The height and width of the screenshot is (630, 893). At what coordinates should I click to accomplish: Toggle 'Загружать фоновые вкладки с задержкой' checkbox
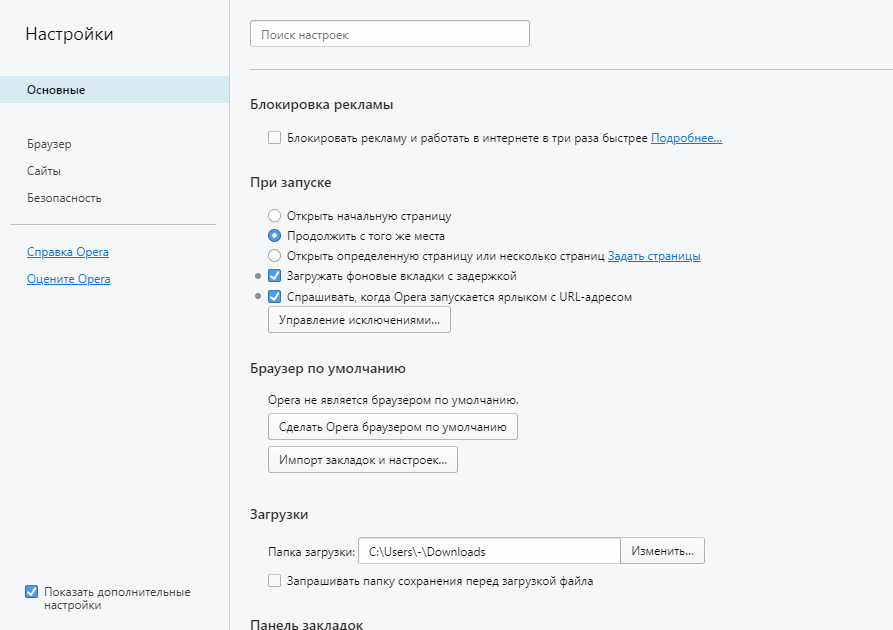[275, 276]
